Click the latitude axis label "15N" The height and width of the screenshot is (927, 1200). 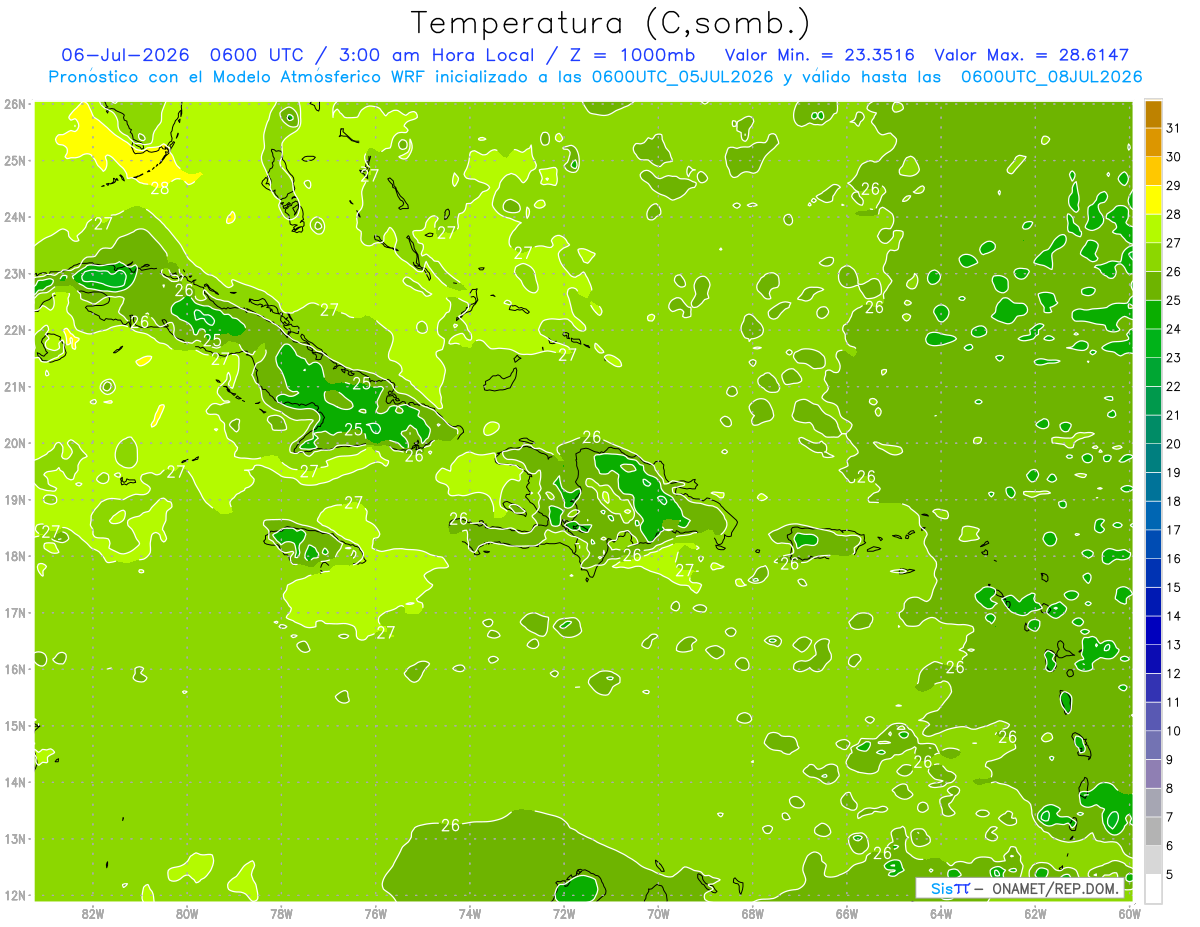(14, 725)
